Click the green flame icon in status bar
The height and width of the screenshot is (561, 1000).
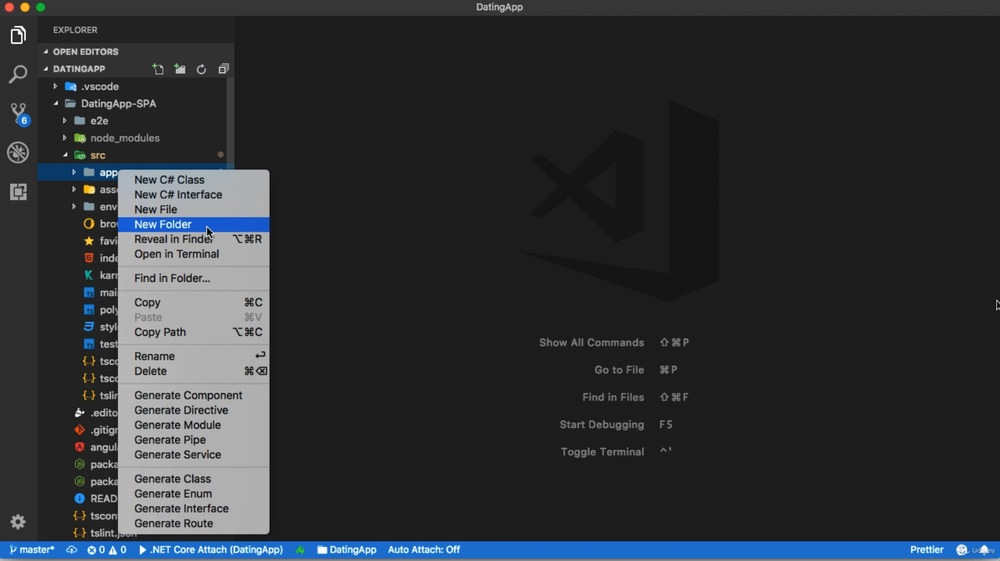[300, 550]
